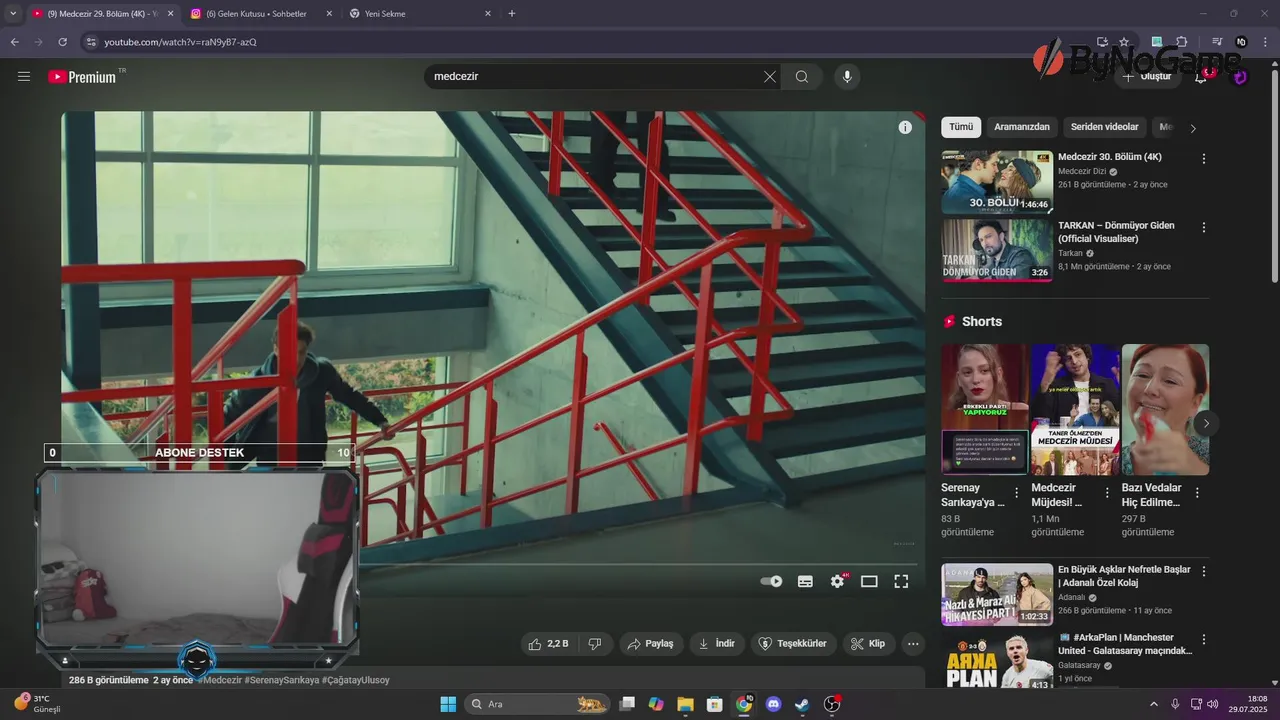
Task: Go to YouTube Premium home logo
Action: click(81, 77)
